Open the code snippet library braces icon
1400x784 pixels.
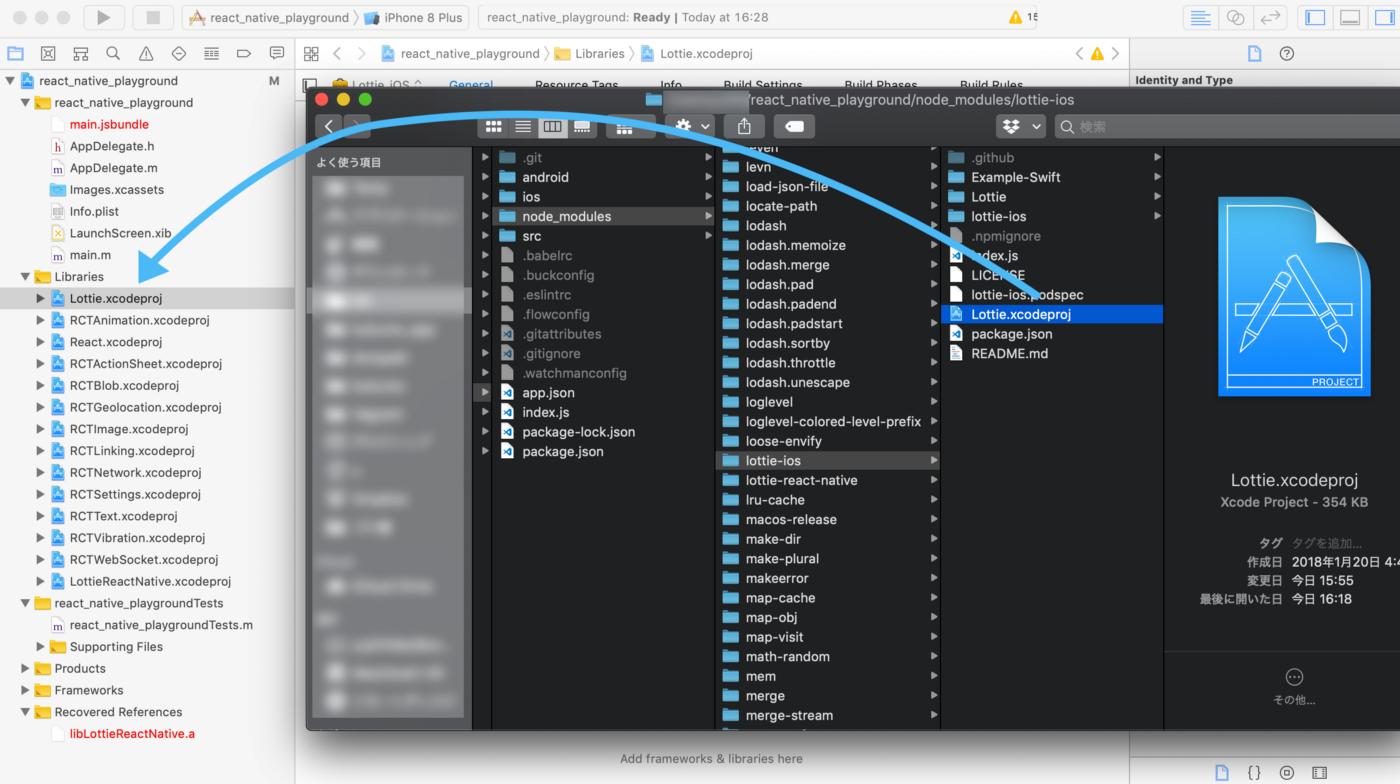point(1254,773)
